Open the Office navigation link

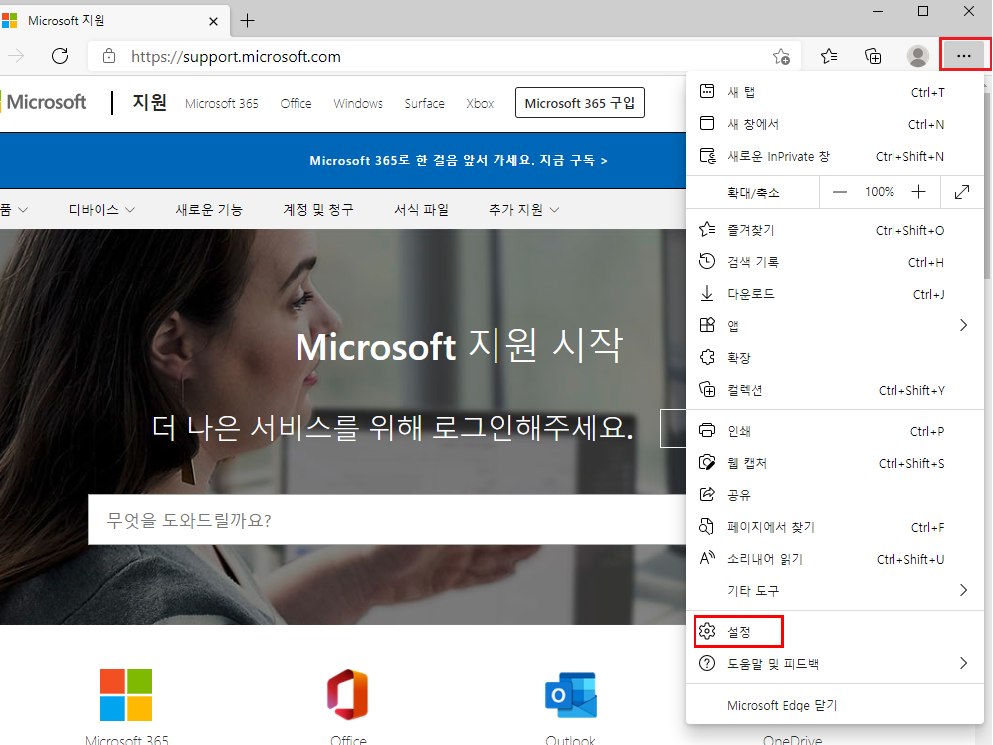click(296, 103)
